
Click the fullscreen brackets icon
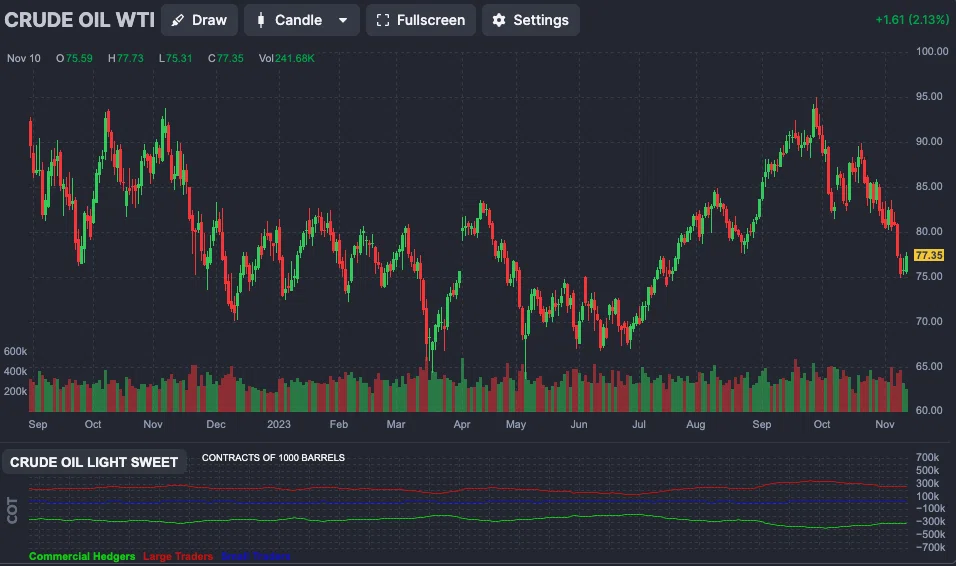pyautogui.click(x=383, y=20)
